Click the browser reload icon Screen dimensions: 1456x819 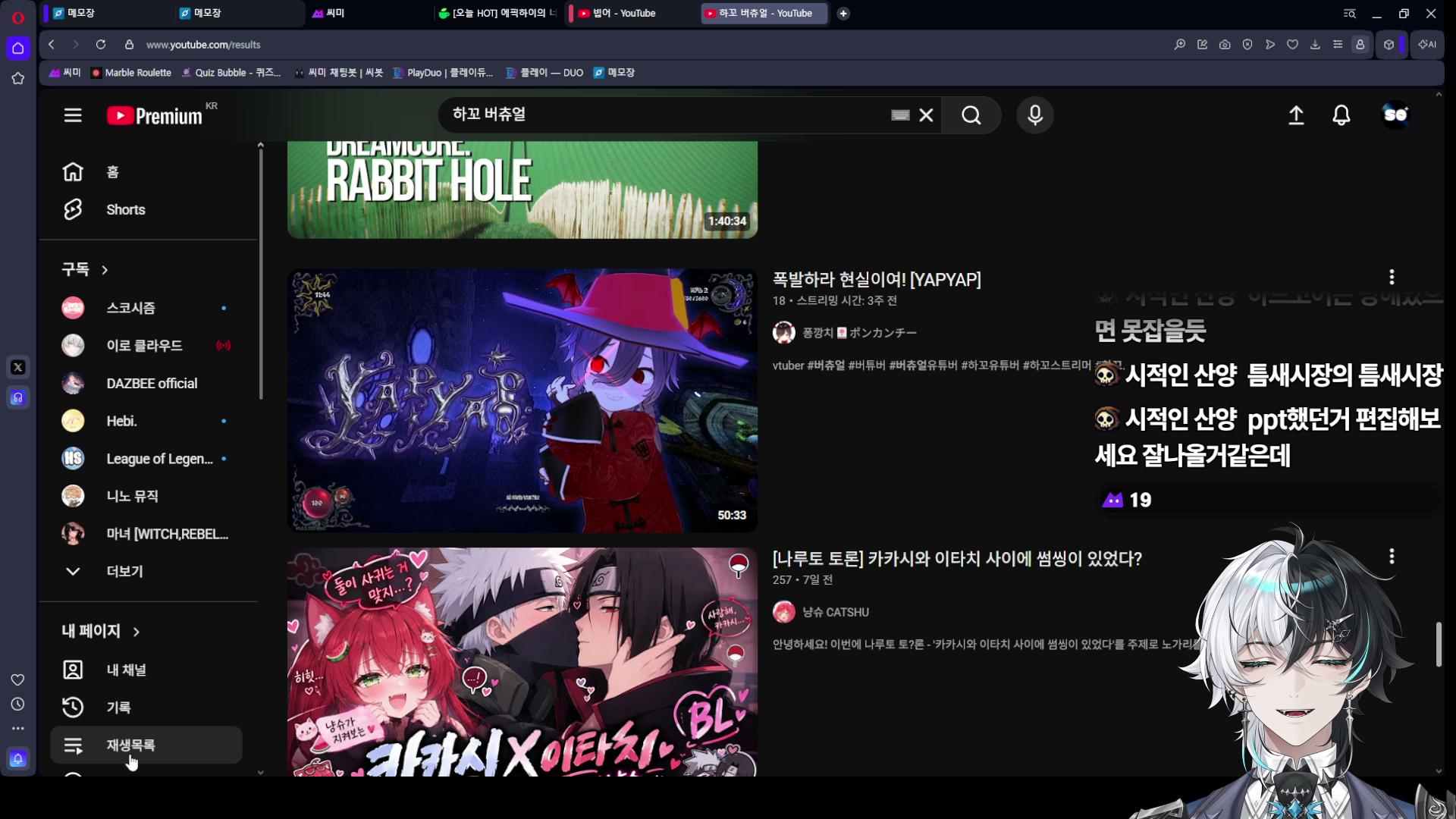[101, 45]
